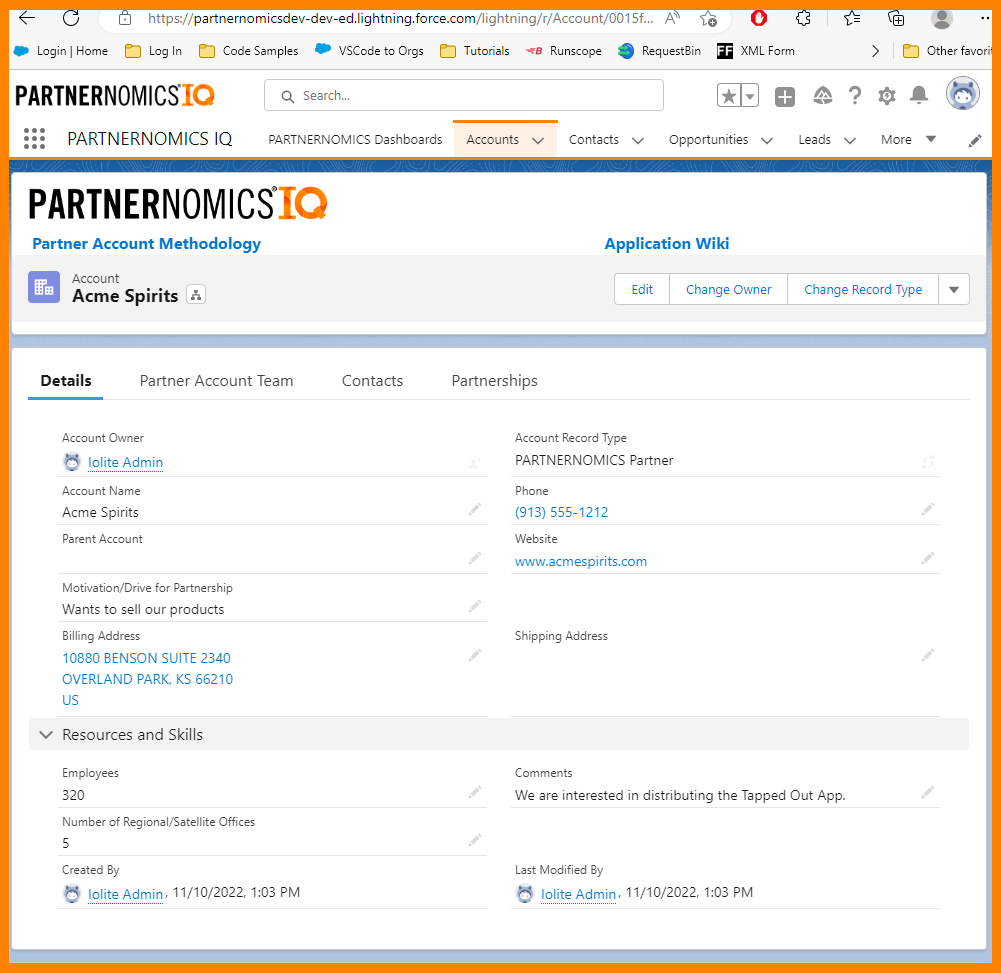Edit the Parent Account field pencil

pyautogui.click(x=475, y=559)
